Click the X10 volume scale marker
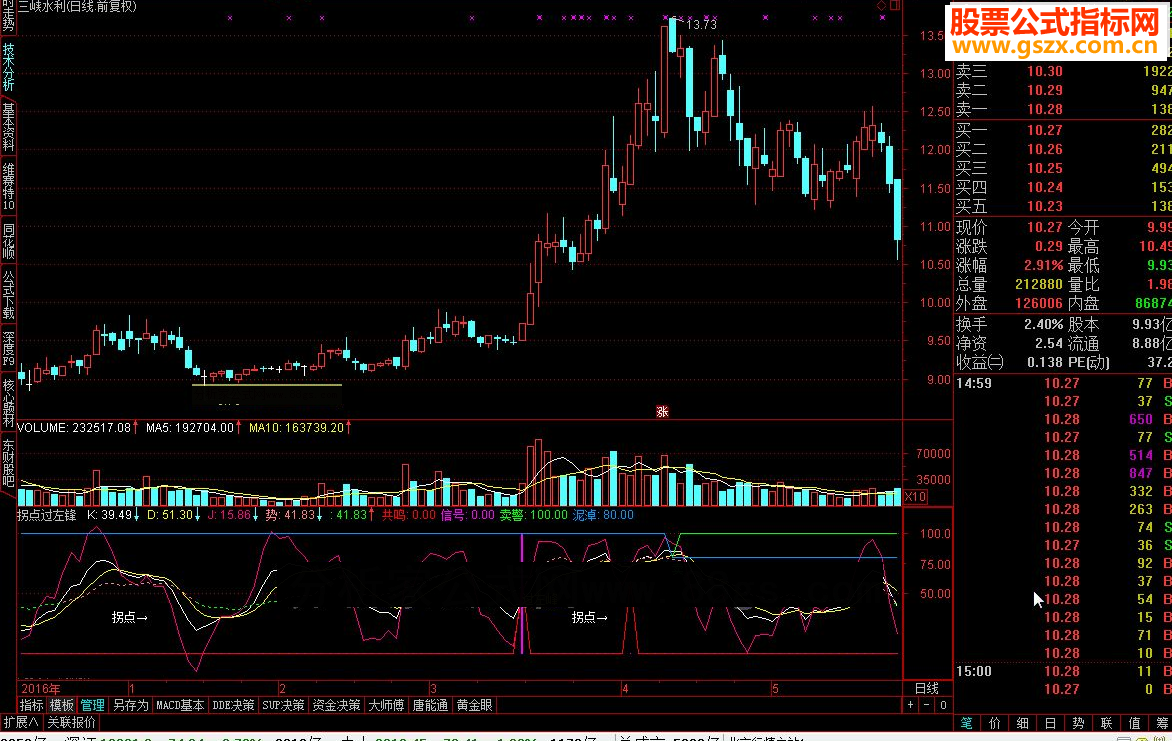Image resolution: width=1172 pixels, height=741 pixels. [x=916, y=496]
